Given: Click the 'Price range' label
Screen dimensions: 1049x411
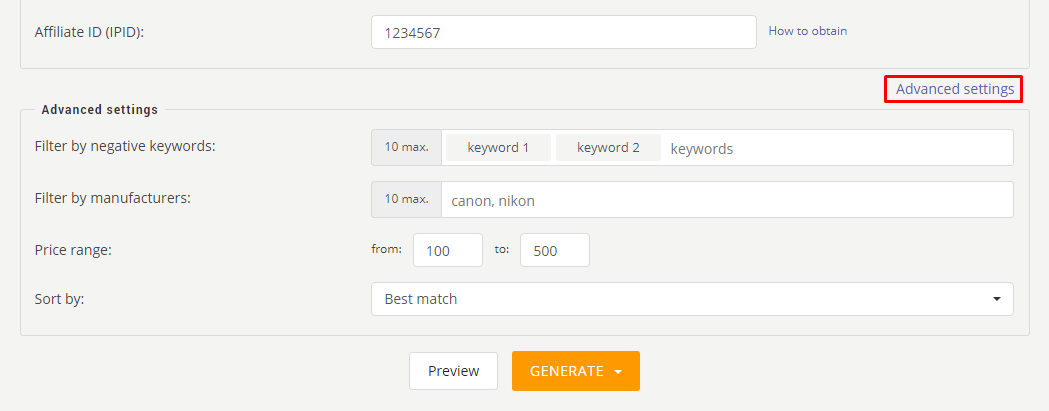Looking at the screenshot, I should [x=73, y=250].
